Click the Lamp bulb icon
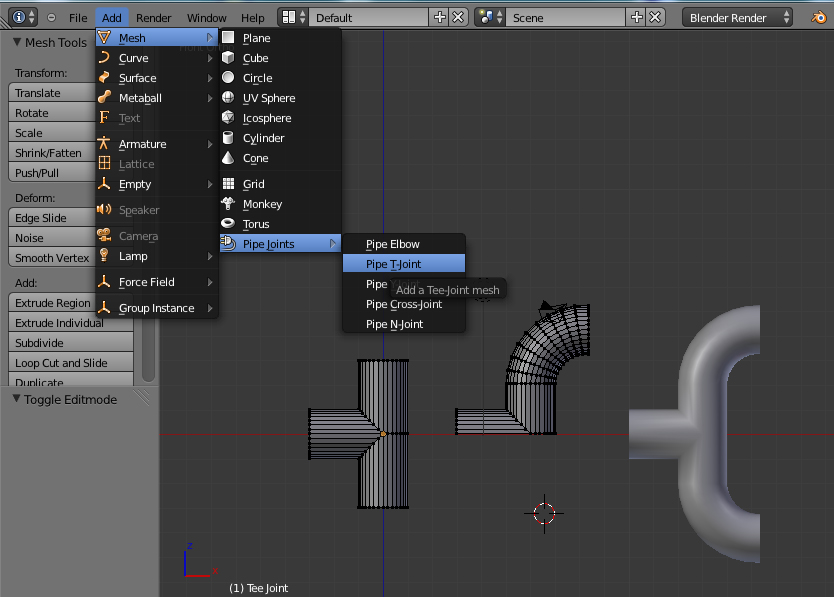Image resolution: width=834 pixels, height=597 pixels. point(104,255)
